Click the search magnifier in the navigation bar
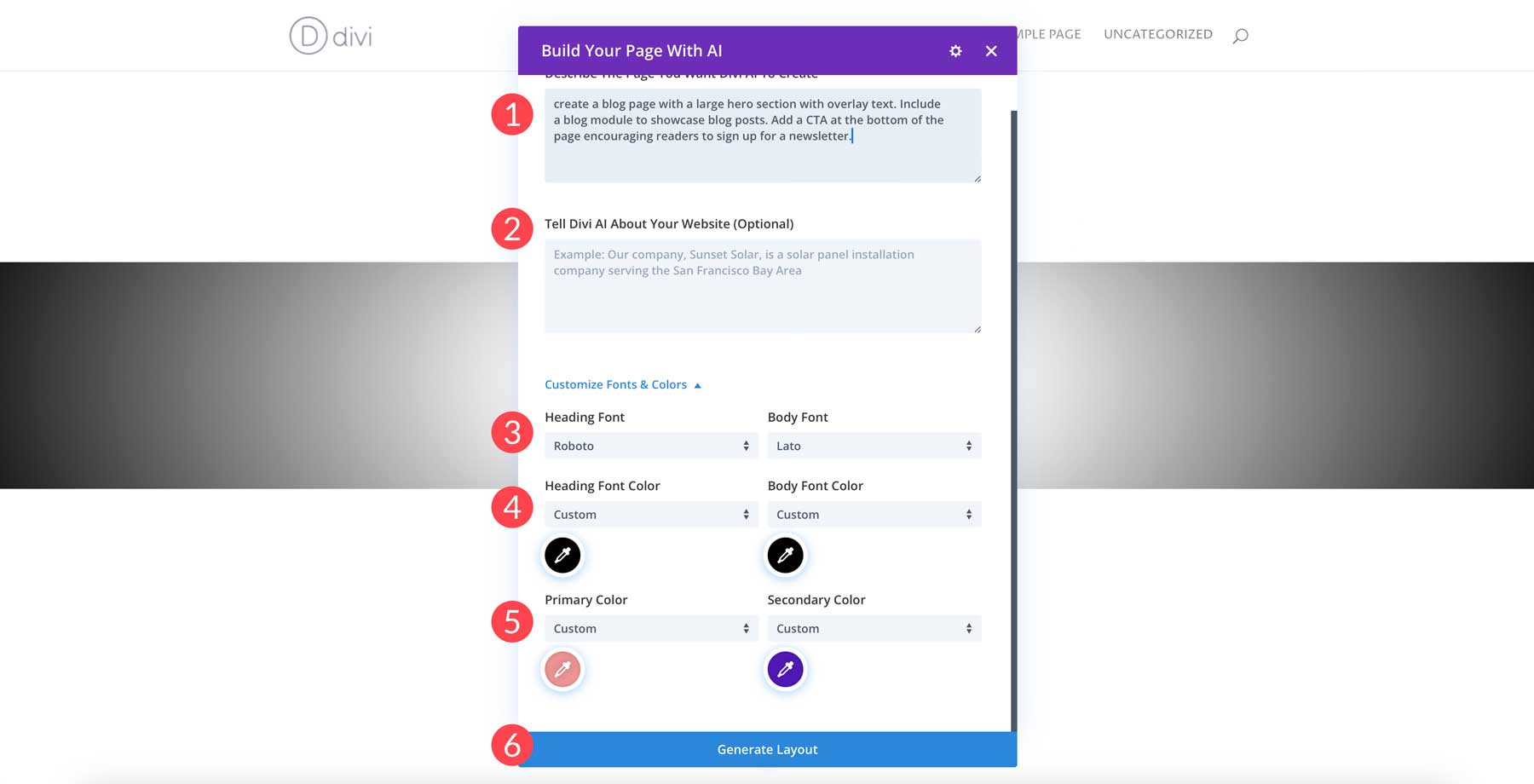The height and width of the screenshot is (784, 1534). [1241, 34]
